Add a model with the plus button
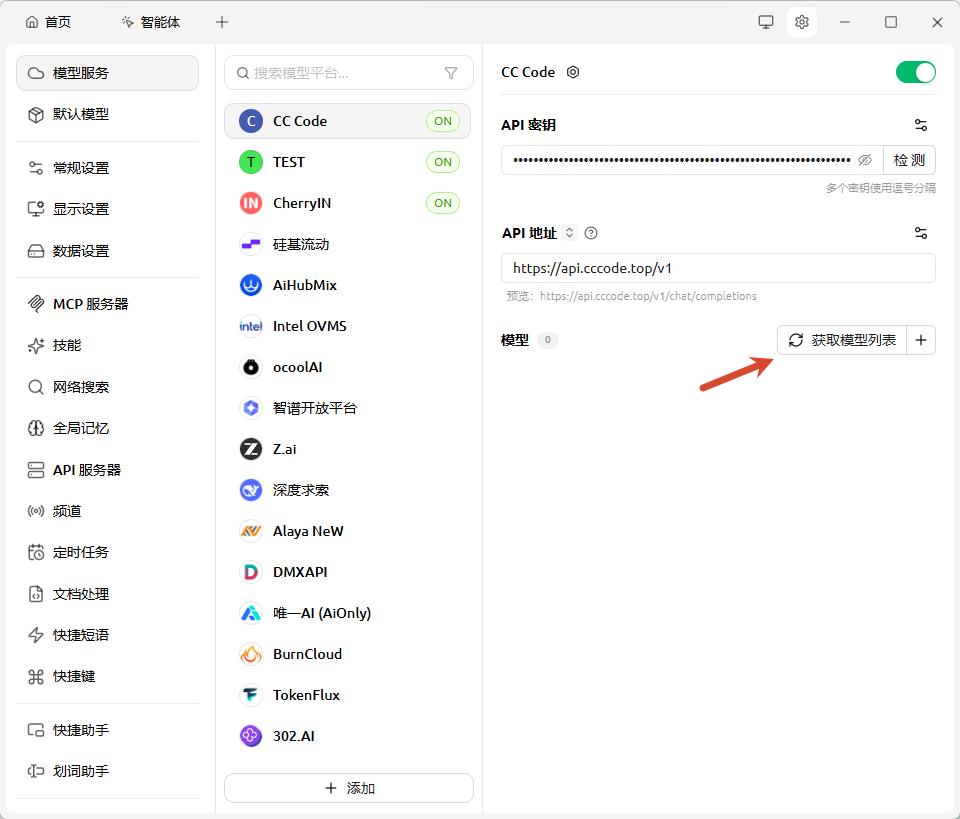 921,340
